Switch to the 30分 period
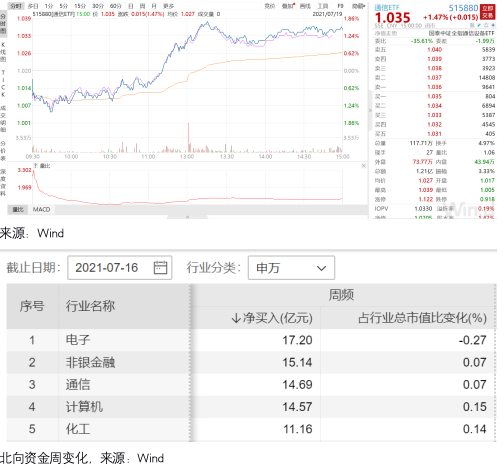The width and height of the screenshot is (504, 472). pos(98,6)
